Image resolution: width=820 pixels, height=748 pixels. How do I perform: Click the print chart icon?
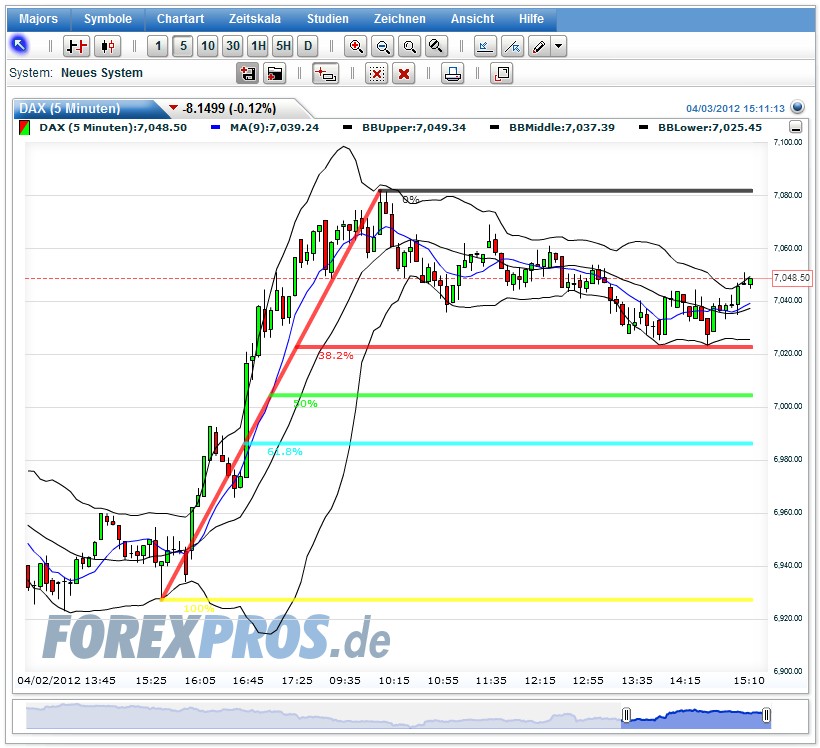[x=452, y=73]
